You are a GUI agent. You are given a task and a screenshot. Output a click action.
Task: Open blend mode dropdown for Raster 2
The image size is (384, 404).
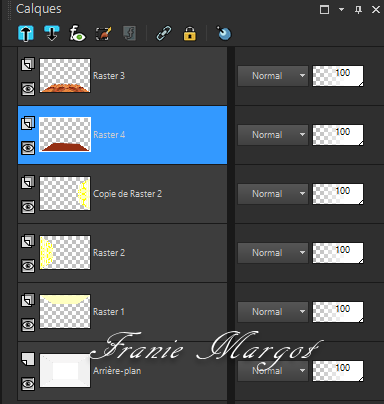click(273, 253)
